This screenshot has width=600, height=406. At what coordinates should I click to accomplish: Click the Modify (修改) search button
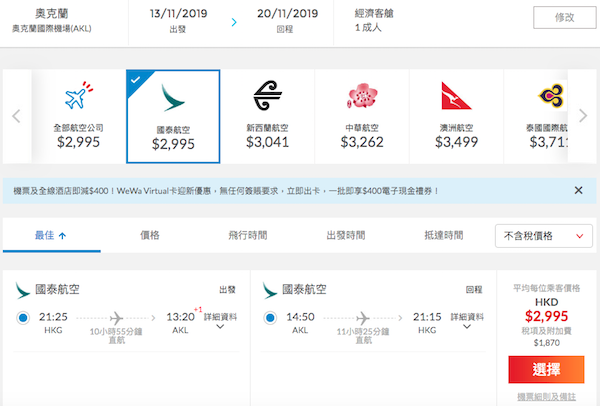tap(556, 18)
